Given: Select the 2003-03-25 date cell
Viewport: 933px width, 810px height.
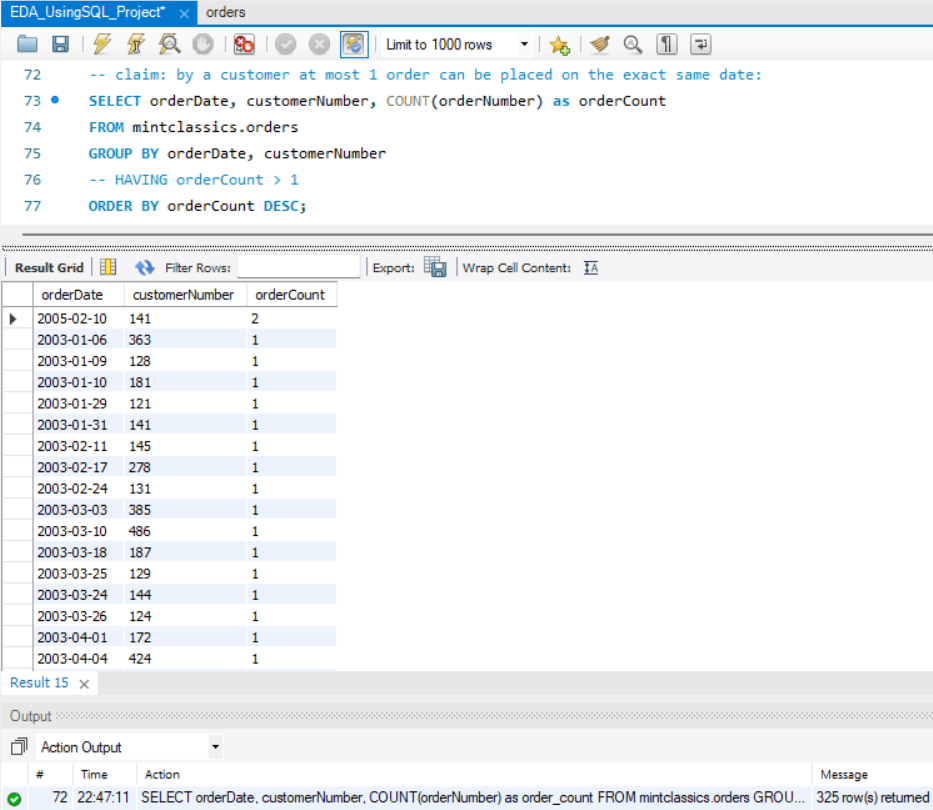Looking at the screenshot, I should coord(72,574).
